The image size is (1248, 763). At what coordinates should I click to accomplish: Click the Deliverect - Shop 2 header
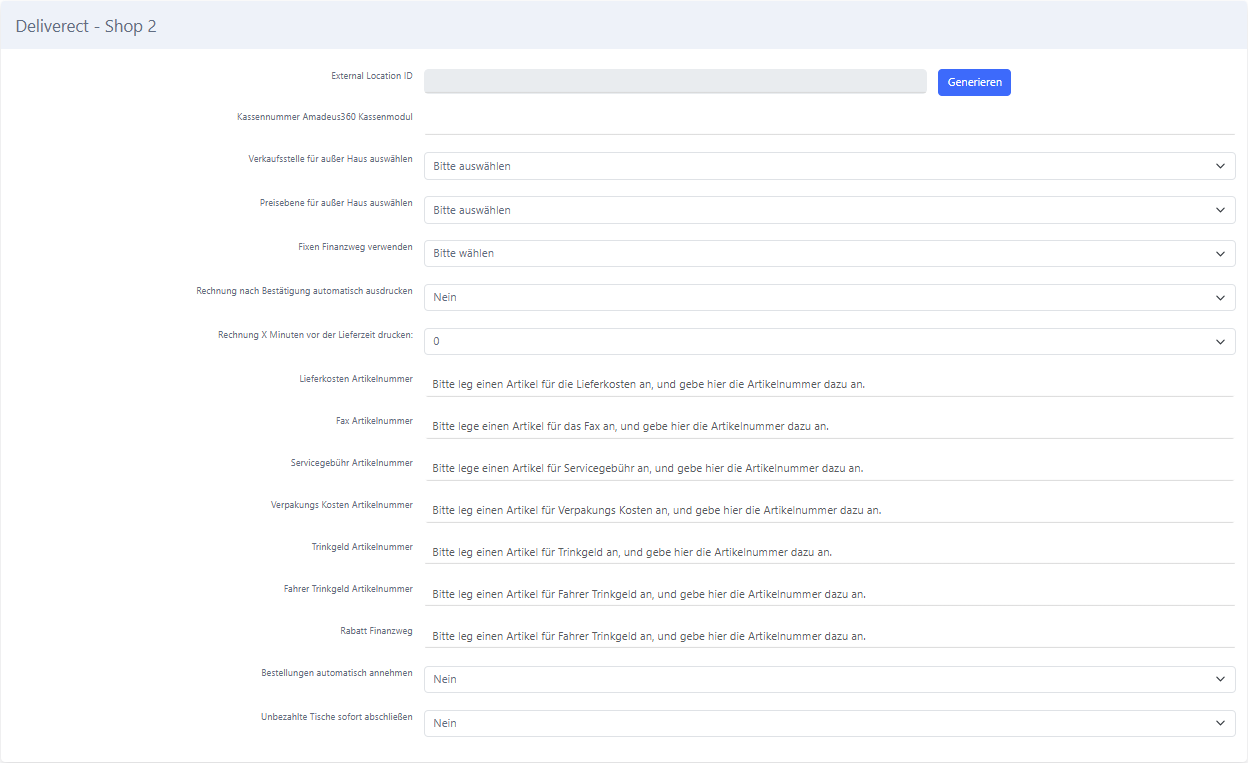coord(86,26)
